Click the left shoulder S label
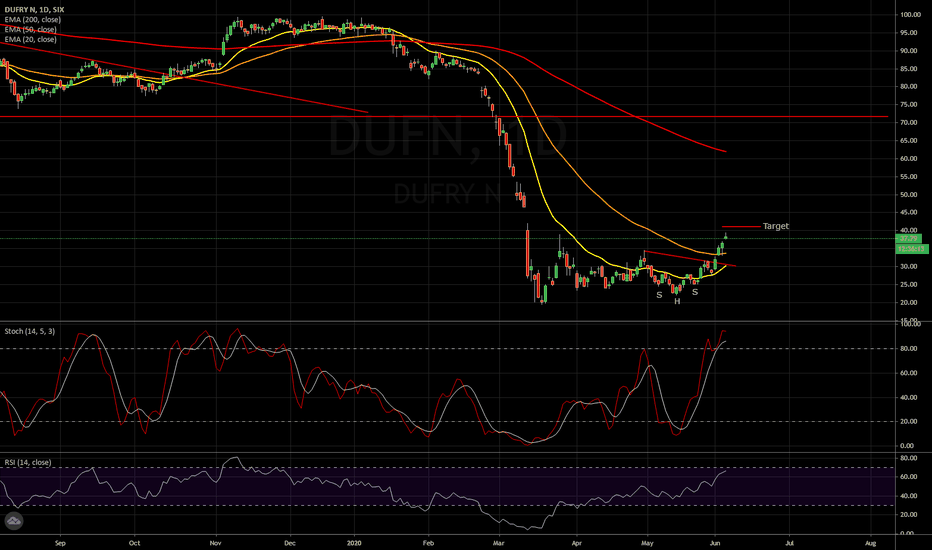 pyautogui.click(x=659, y=295)
